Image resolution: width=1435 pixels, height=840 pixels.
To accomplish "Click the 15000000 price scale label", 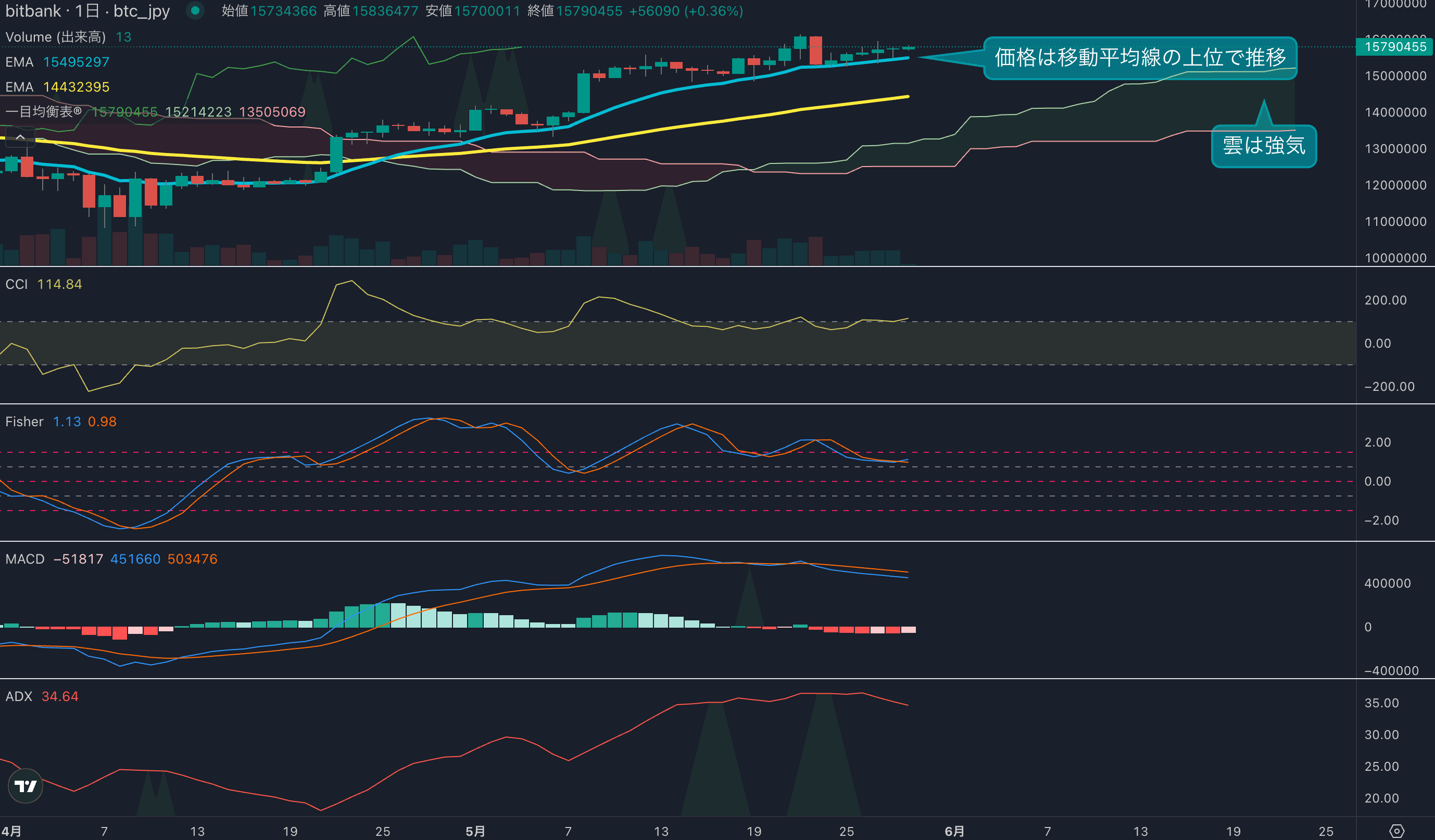I will [1395, 75].
